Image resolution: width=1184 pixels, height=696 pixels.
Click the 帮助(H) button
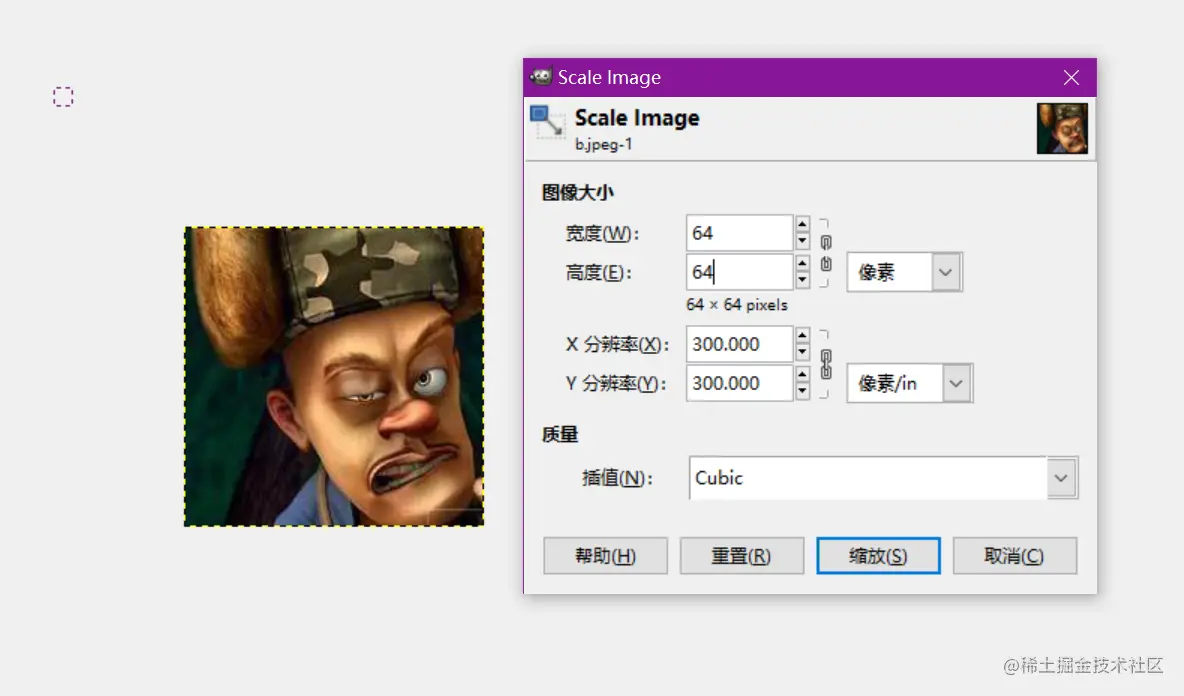pos(605,556)
